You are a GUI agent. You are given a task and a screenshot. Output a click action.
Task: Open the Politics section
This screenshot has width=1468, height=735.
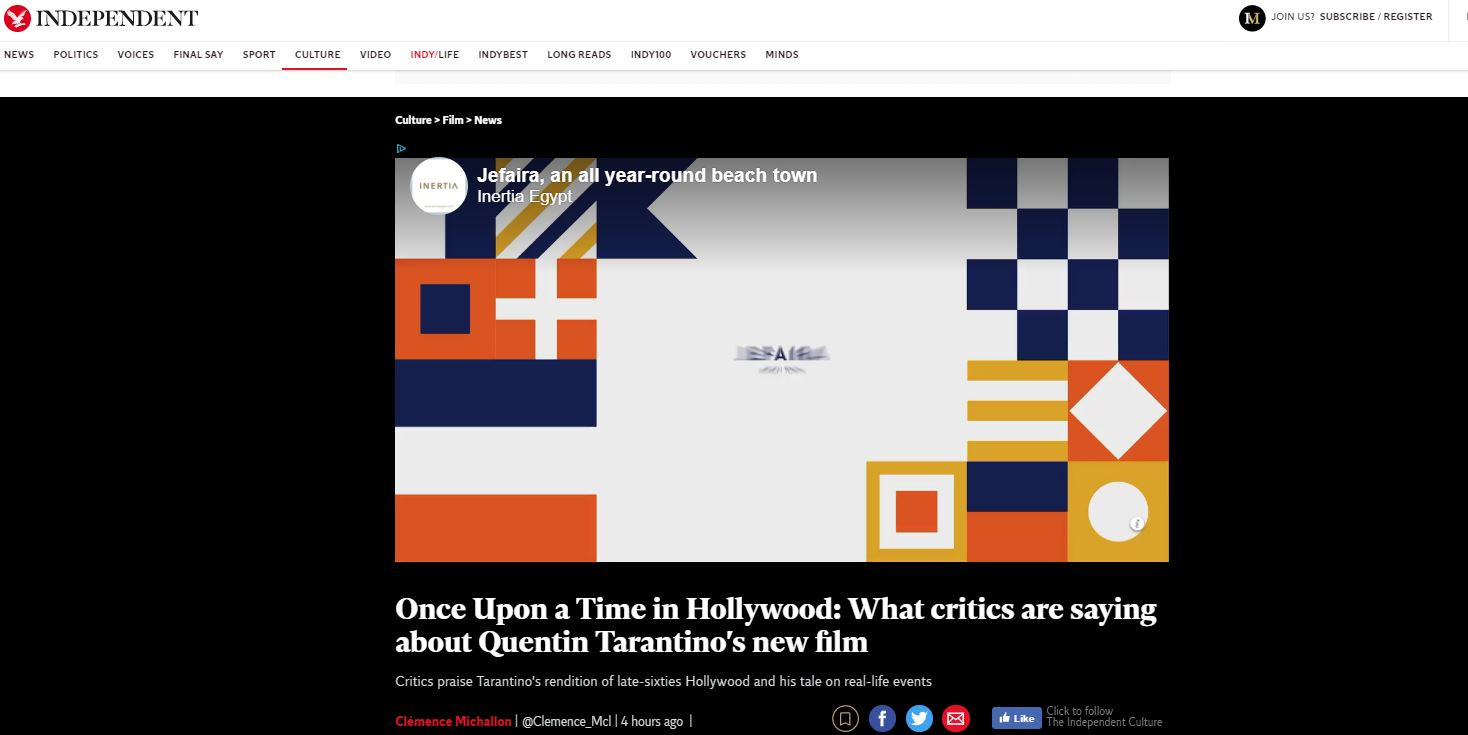click(76, 55)
